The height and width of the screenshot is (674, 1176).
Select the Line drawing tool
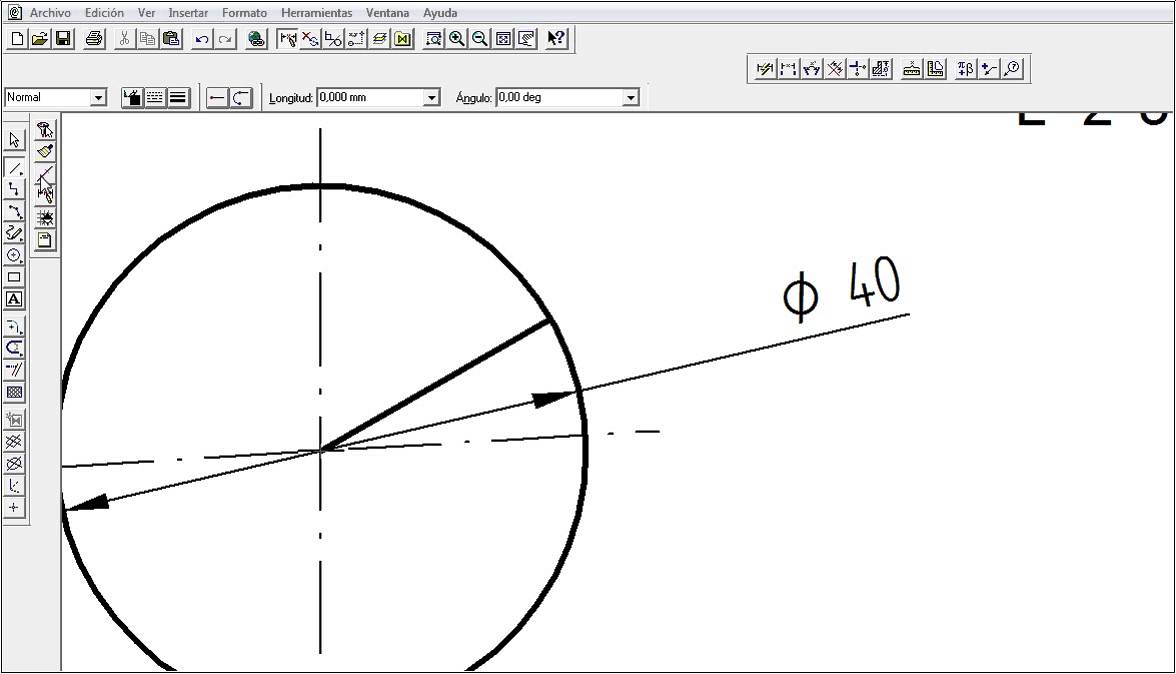14,168
